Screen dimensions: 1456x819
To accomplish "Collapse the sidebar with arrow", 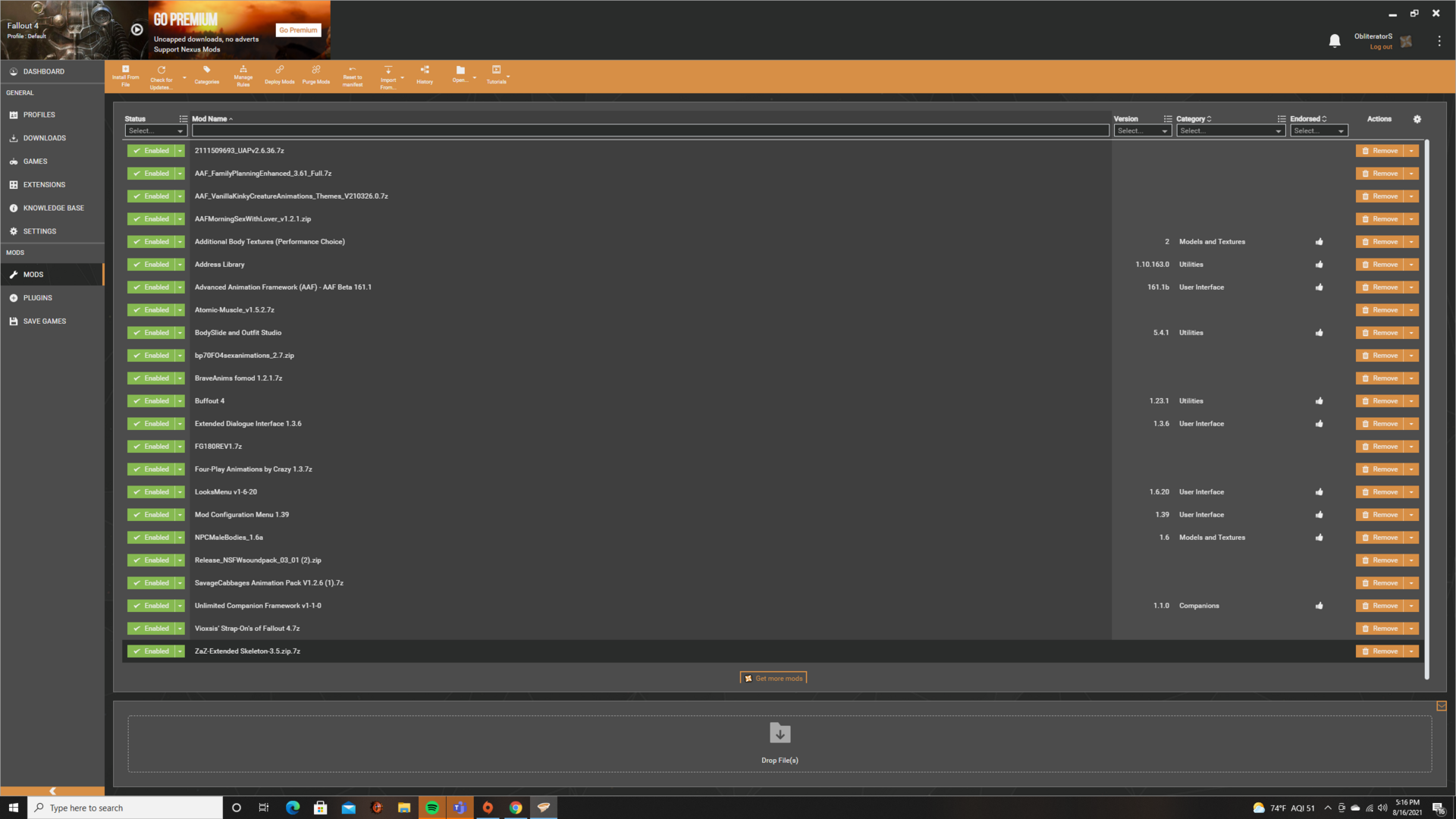I will pos(52,791).
